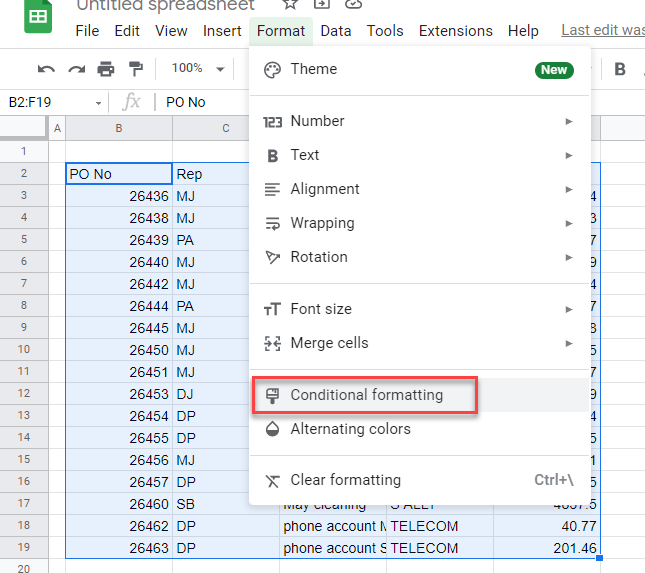Screen dimensions: 645x573
Task: Print the spreadsheet using printer icon
Action: click(x=106, y=69)
